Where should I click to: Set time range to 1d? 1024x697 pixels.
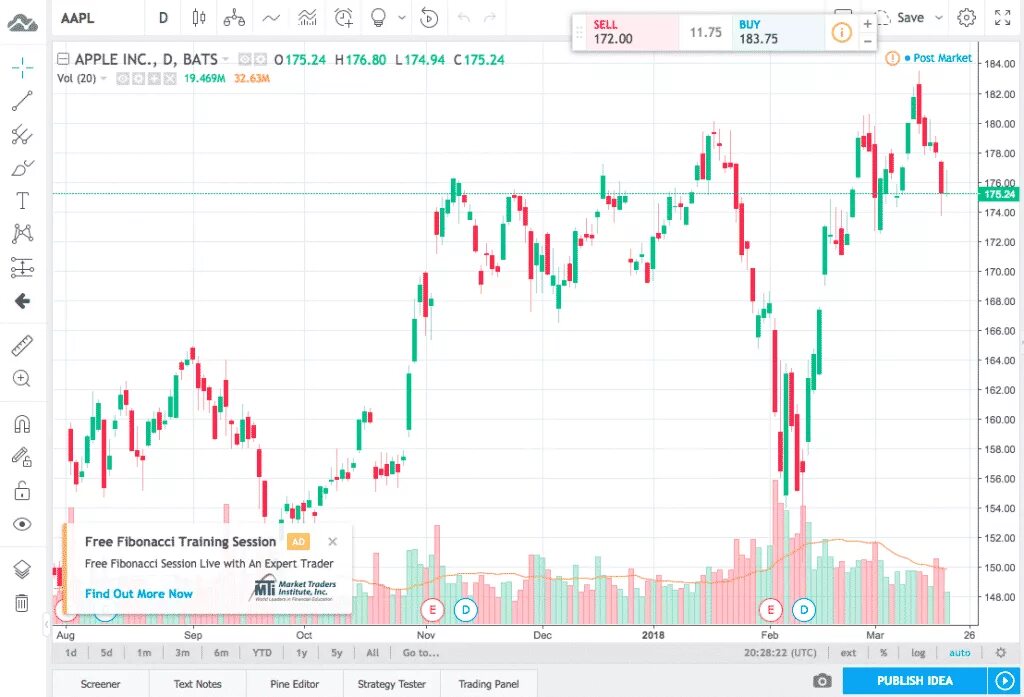(71, 653)
